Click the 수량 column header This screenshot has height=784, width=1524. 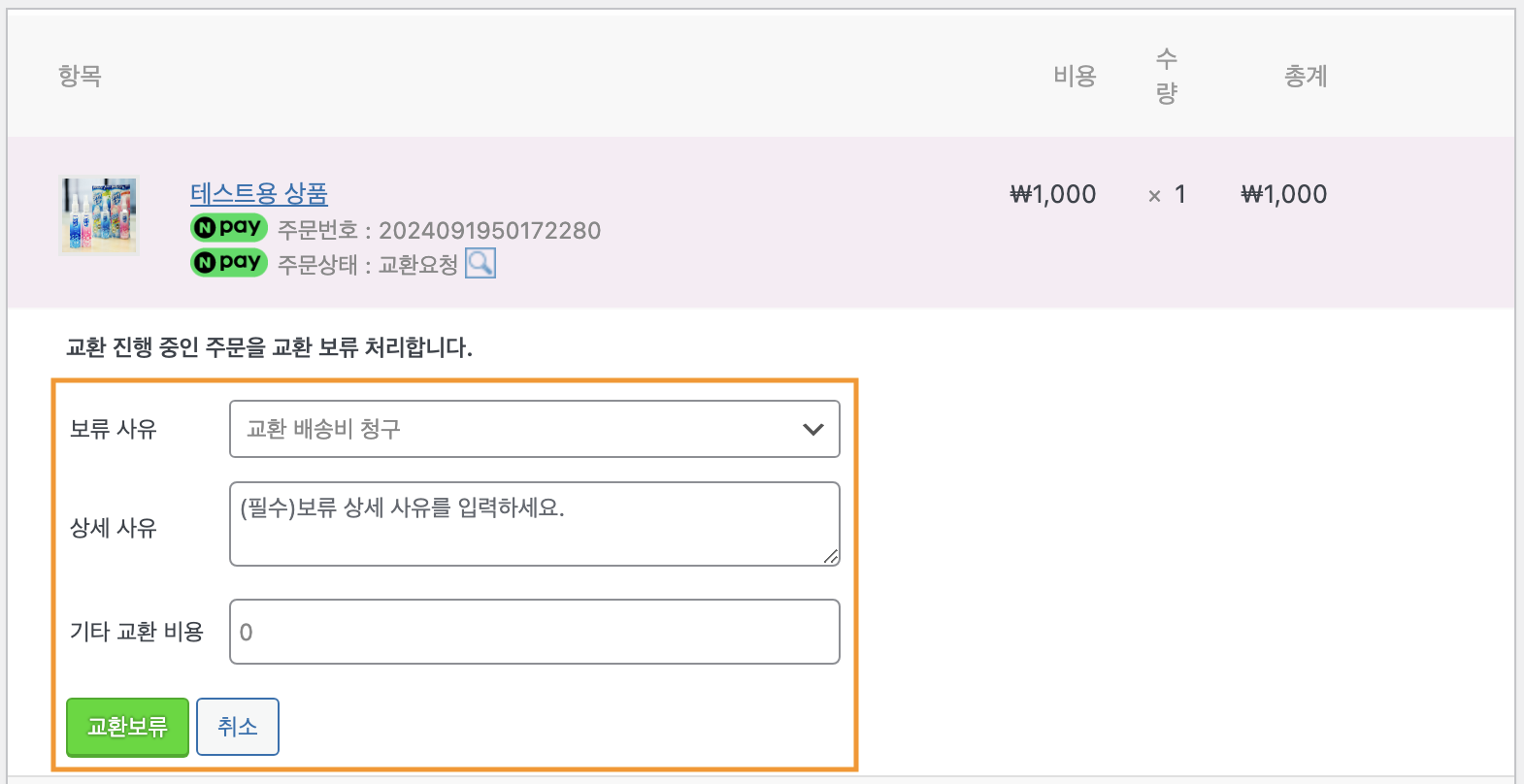coord(1167,76)
